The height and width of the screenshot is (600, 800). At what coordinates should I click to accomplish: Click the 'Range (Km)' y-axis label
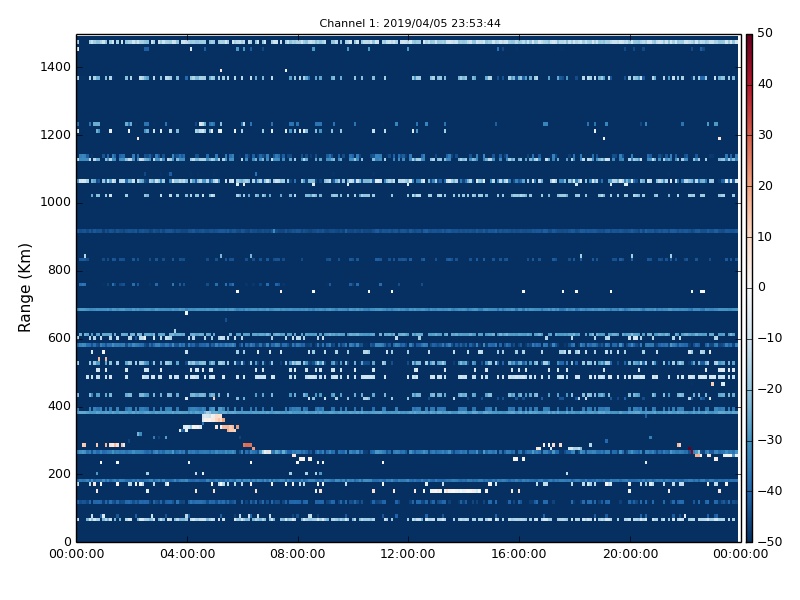click(x=24, y=288)
